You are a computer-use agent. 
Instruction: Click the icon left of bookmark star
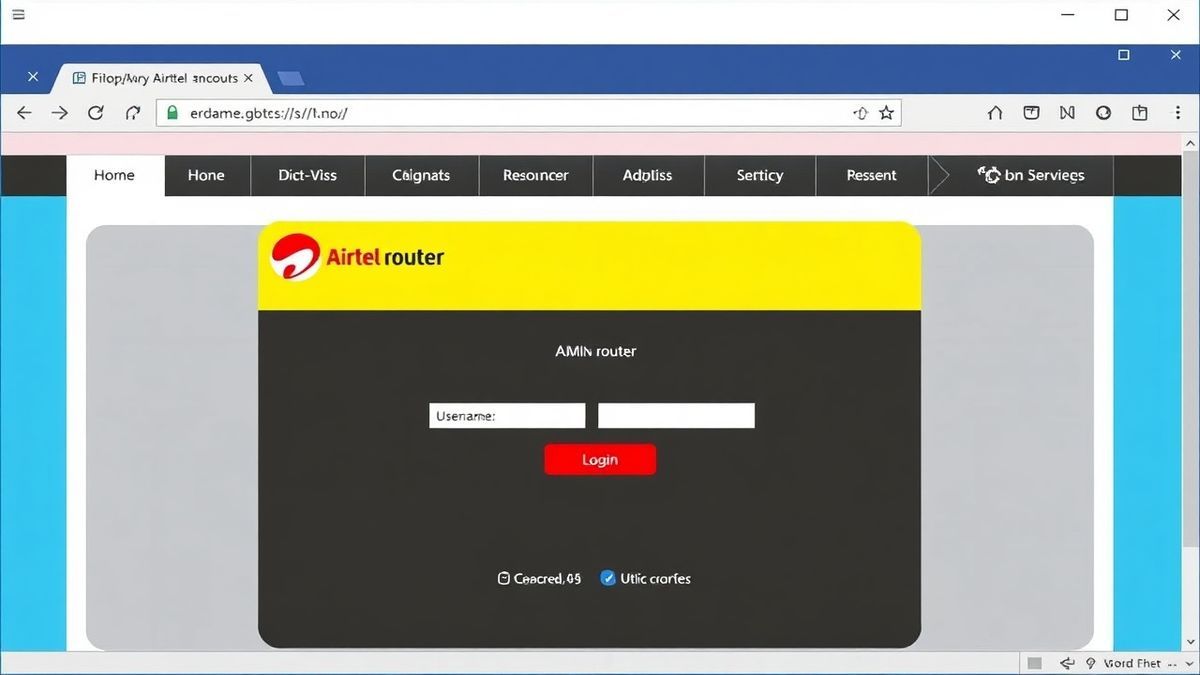click(x=860, y=113)
